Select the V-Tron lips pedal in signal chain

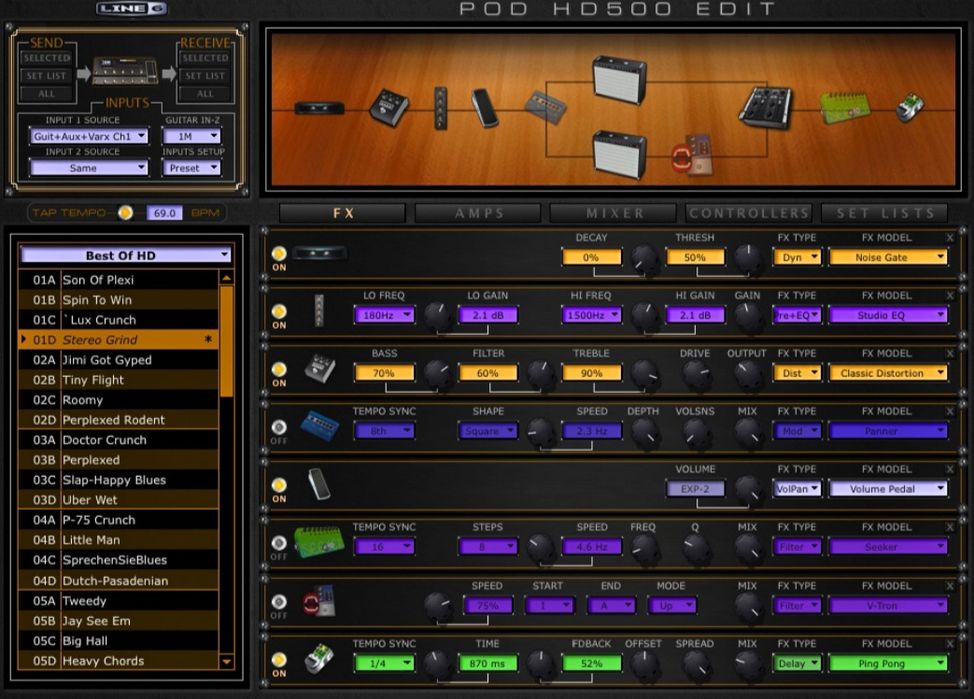pos(693,154)
